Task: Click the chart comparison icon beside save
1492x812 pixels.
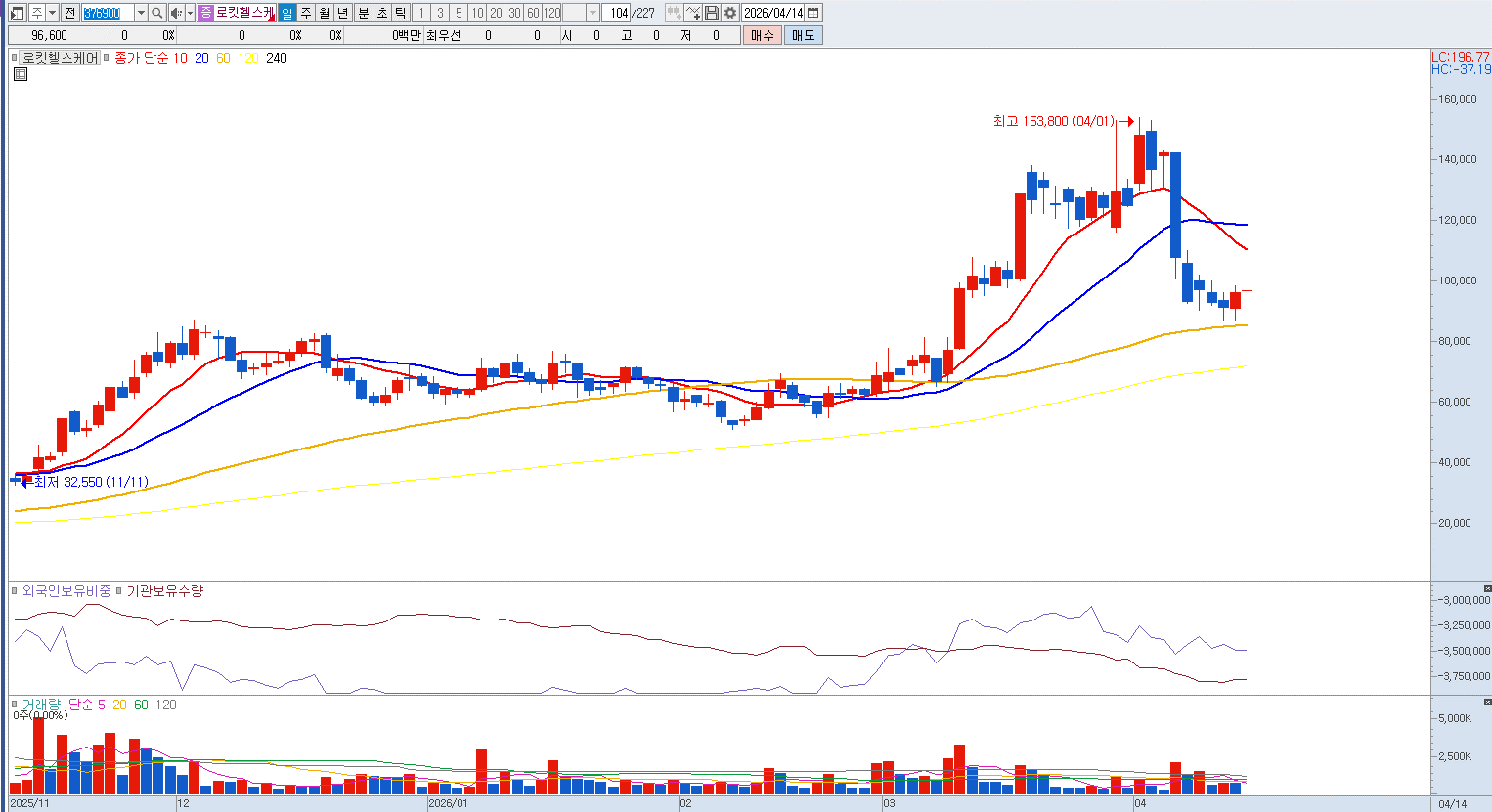Action: [x=693, y=13]
